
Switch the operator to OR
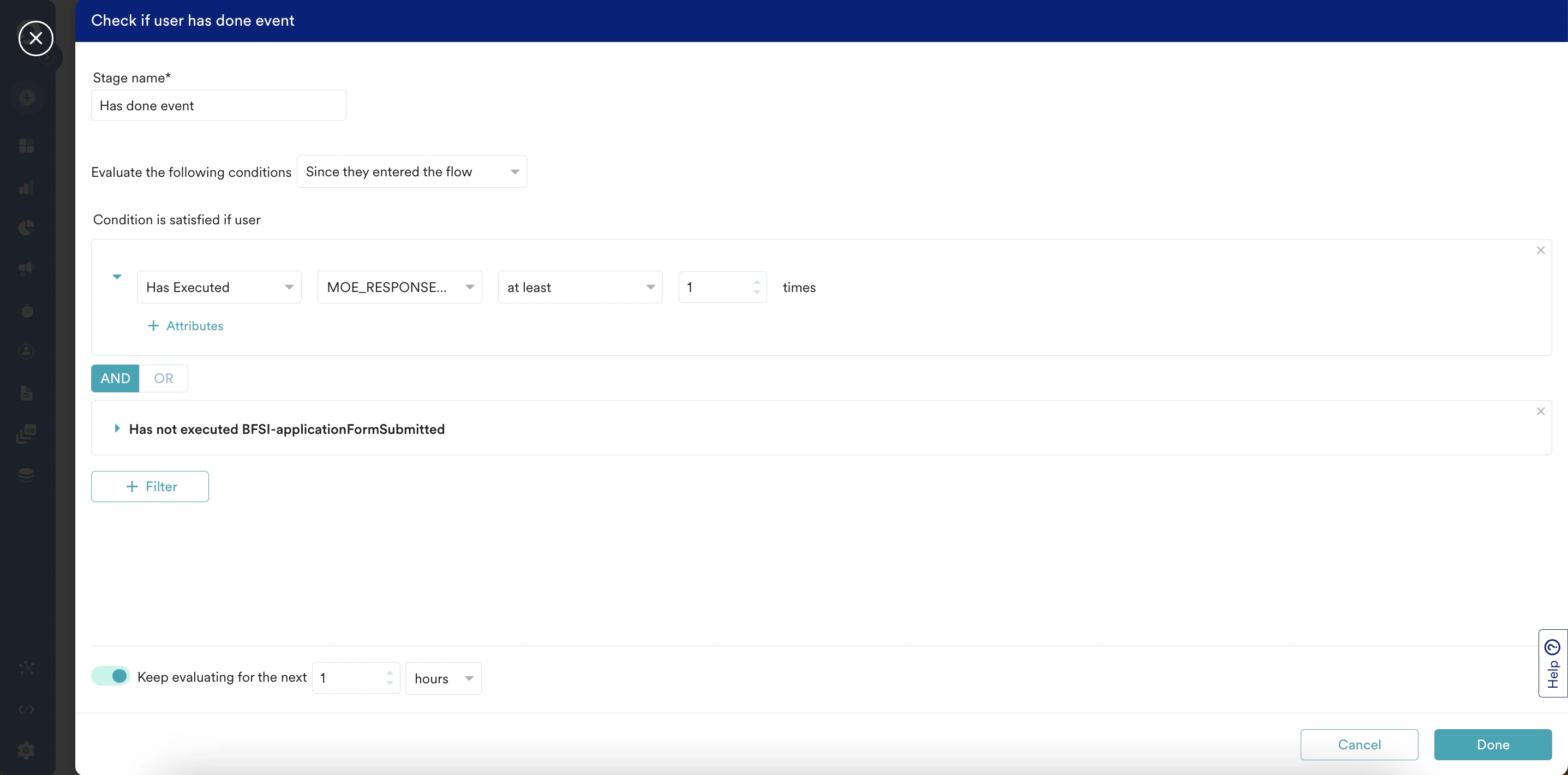163,379
